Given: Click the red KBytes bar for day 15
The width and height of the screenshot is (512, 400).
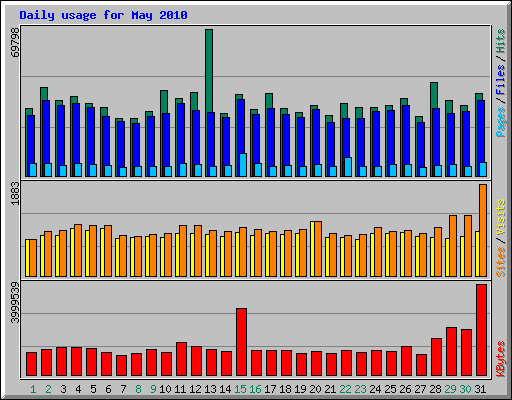Looking at the screenshot, I should (x=241, y=342).
